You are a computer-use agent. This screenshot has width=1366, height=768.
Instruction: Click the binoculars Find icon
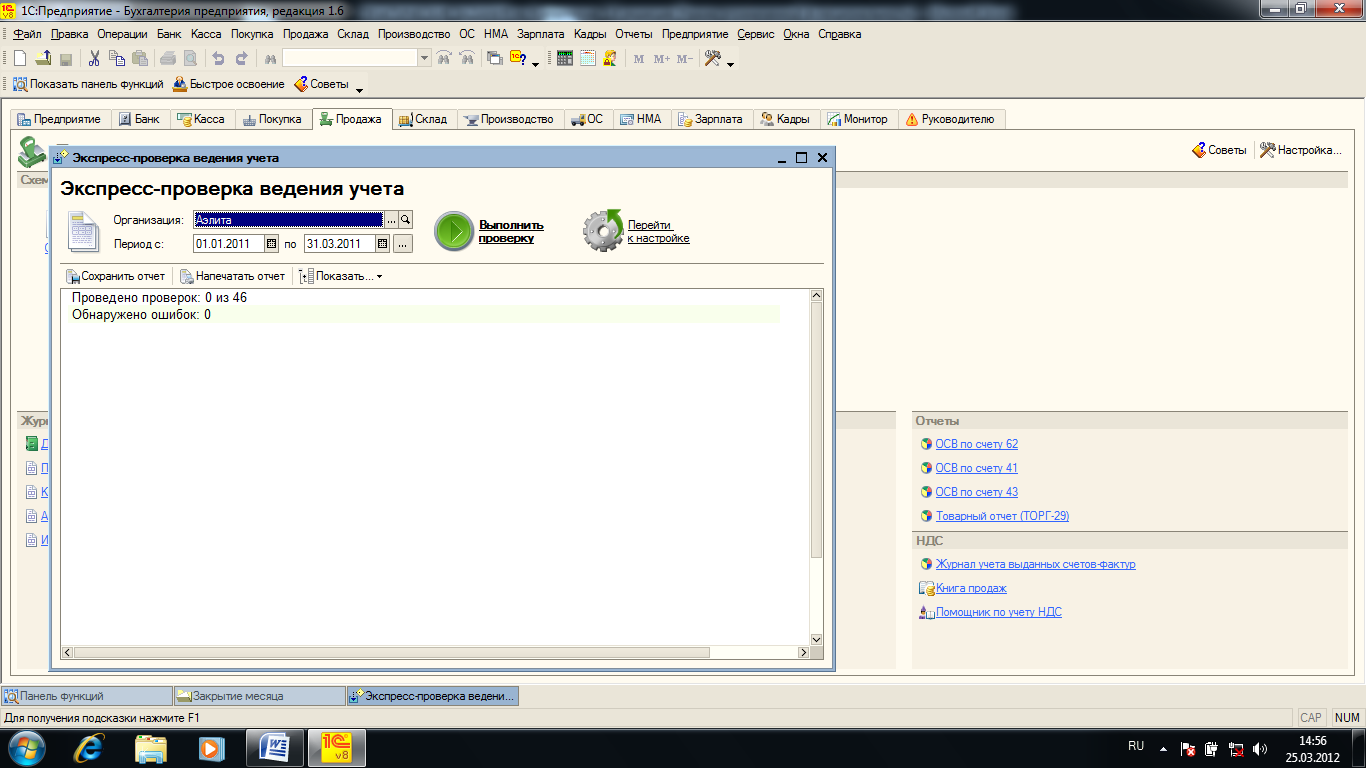pyautogui.click(x=269, y=59)
